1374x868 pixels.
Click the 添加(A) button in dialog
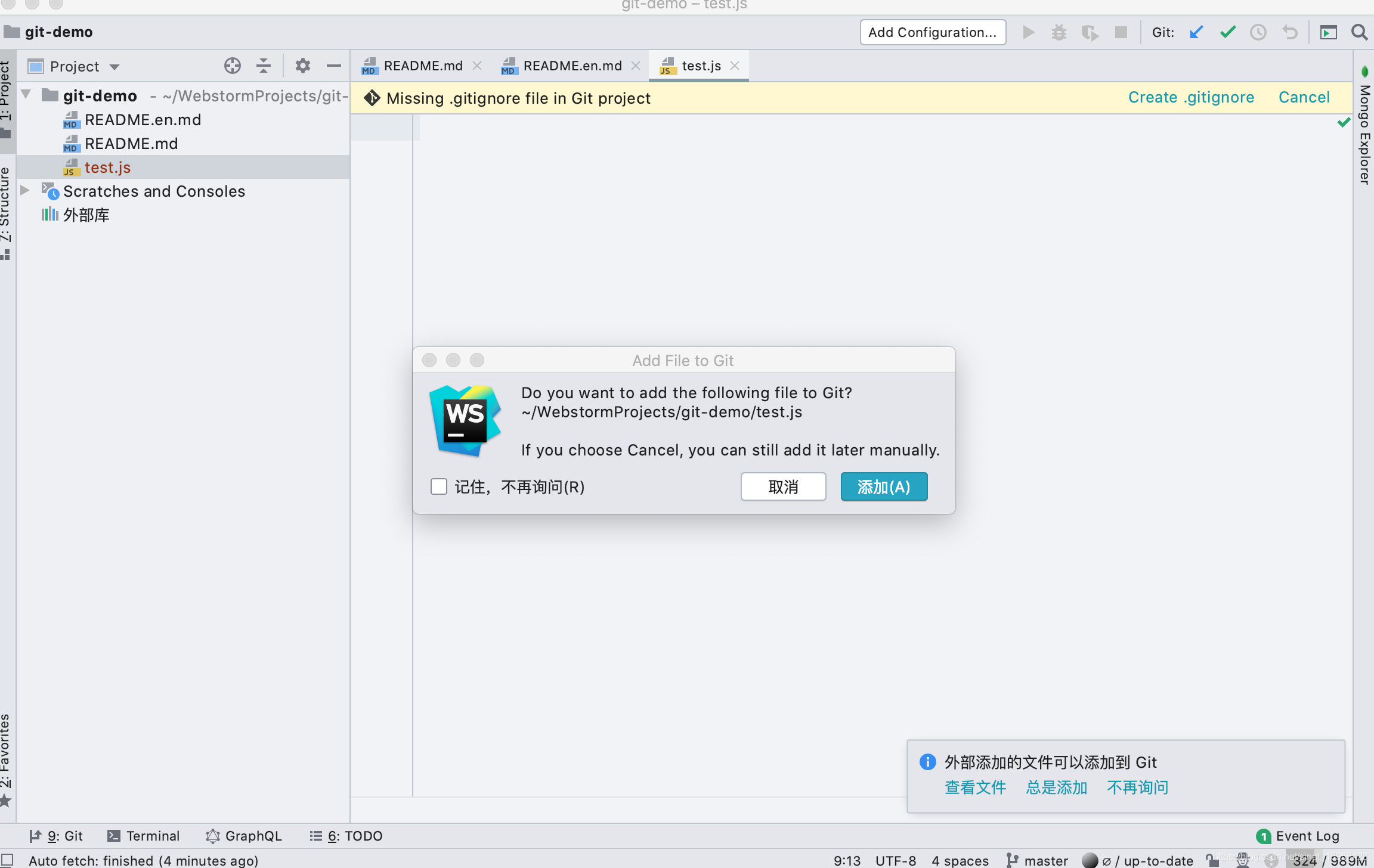(x=884, y=486)
